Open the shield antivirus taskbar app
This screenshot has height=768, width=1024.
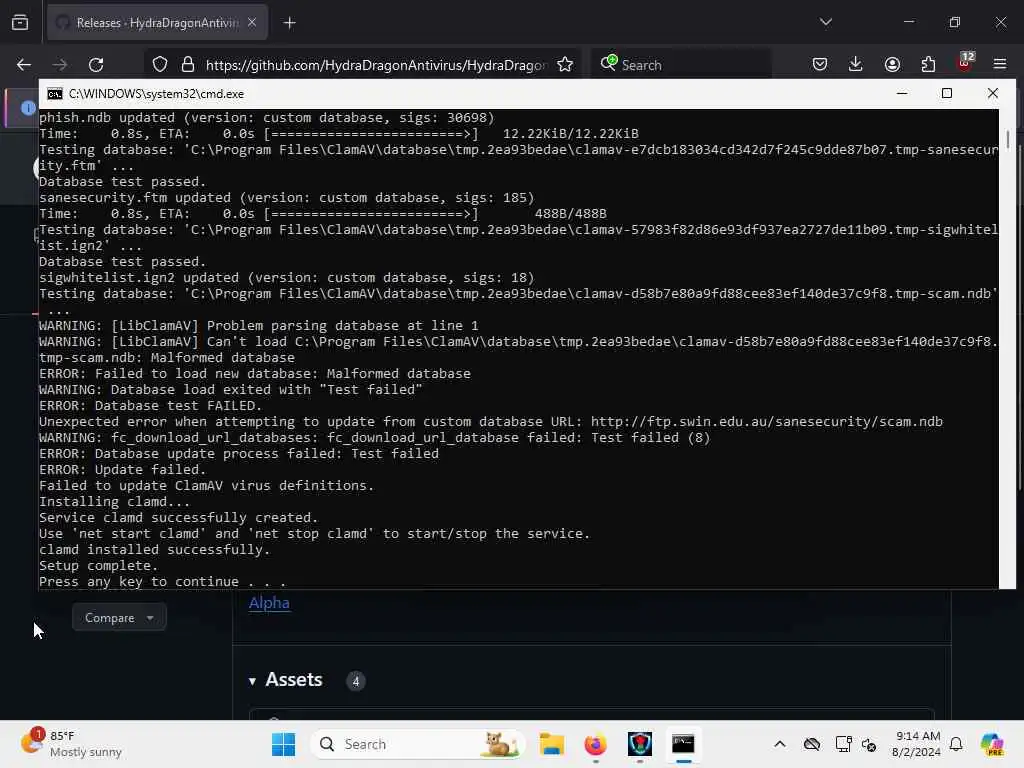click(639, 744)
